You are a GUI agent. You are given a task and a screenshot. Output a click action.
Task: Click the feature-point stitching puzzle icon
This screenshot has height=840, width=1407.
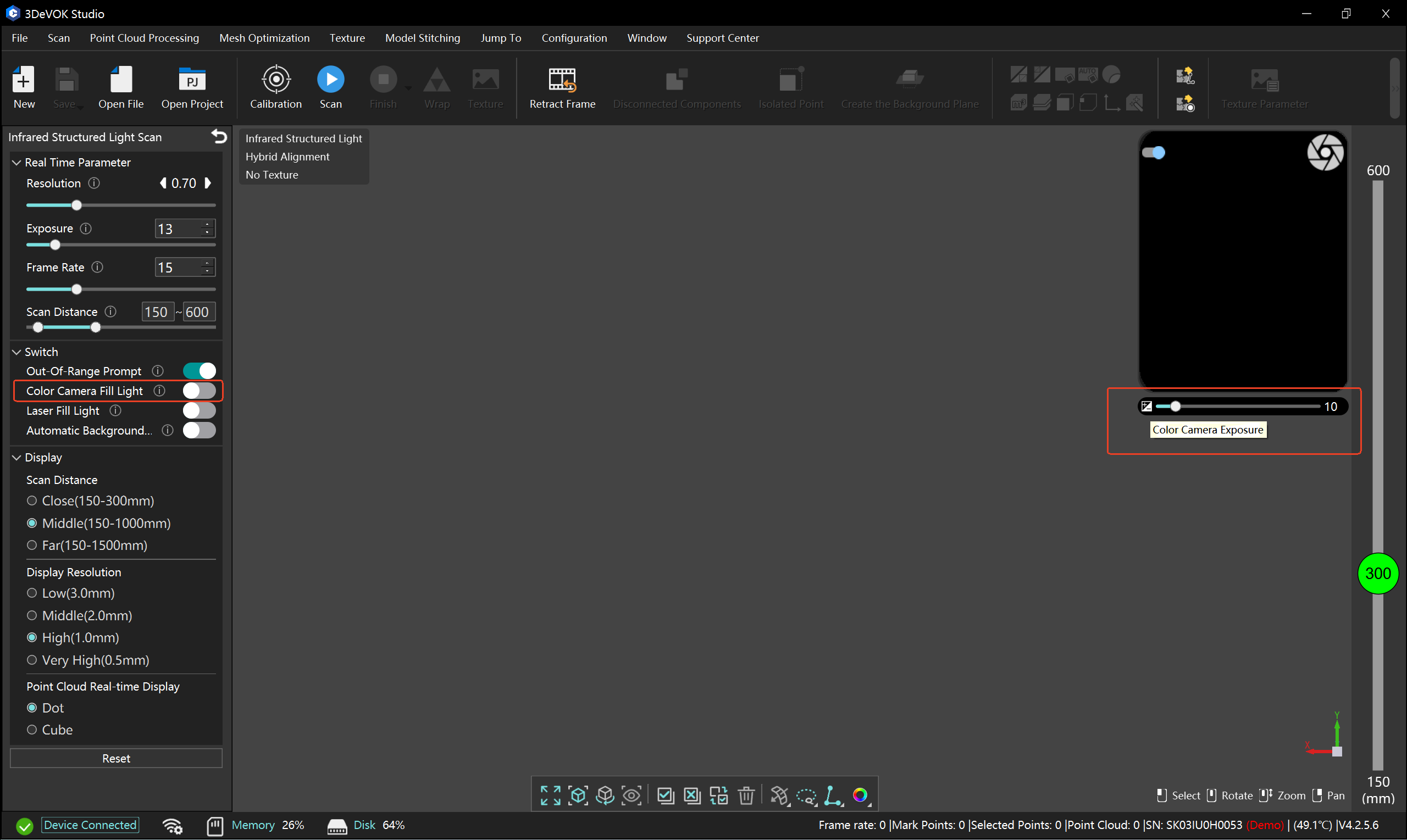pyautogui.click(x=1184, y=75)
